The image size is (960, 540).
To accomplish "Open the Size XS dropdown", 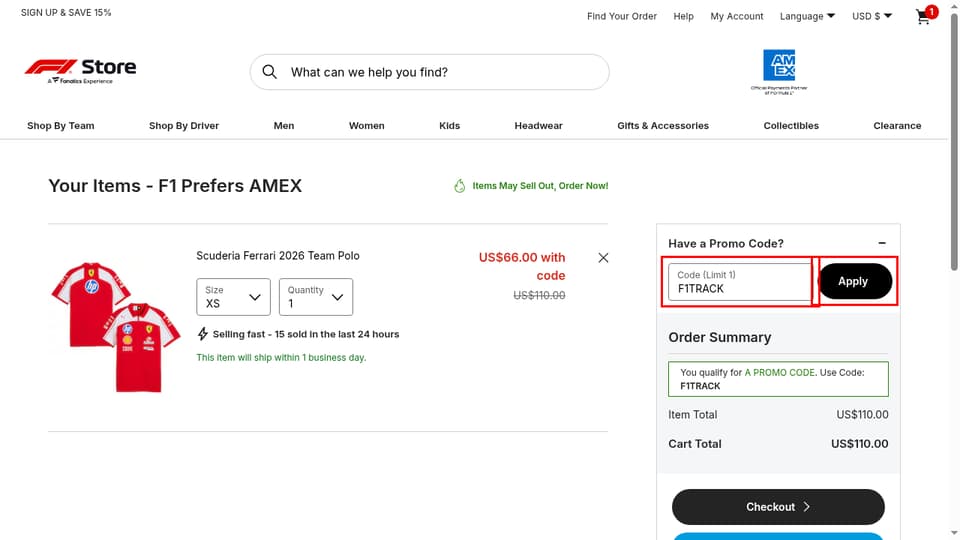I will click(x=233, y=297).
